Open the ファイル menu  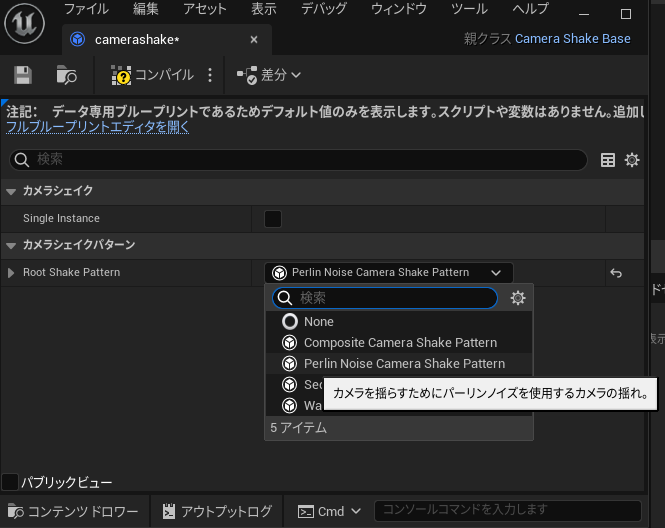(86, 9)
